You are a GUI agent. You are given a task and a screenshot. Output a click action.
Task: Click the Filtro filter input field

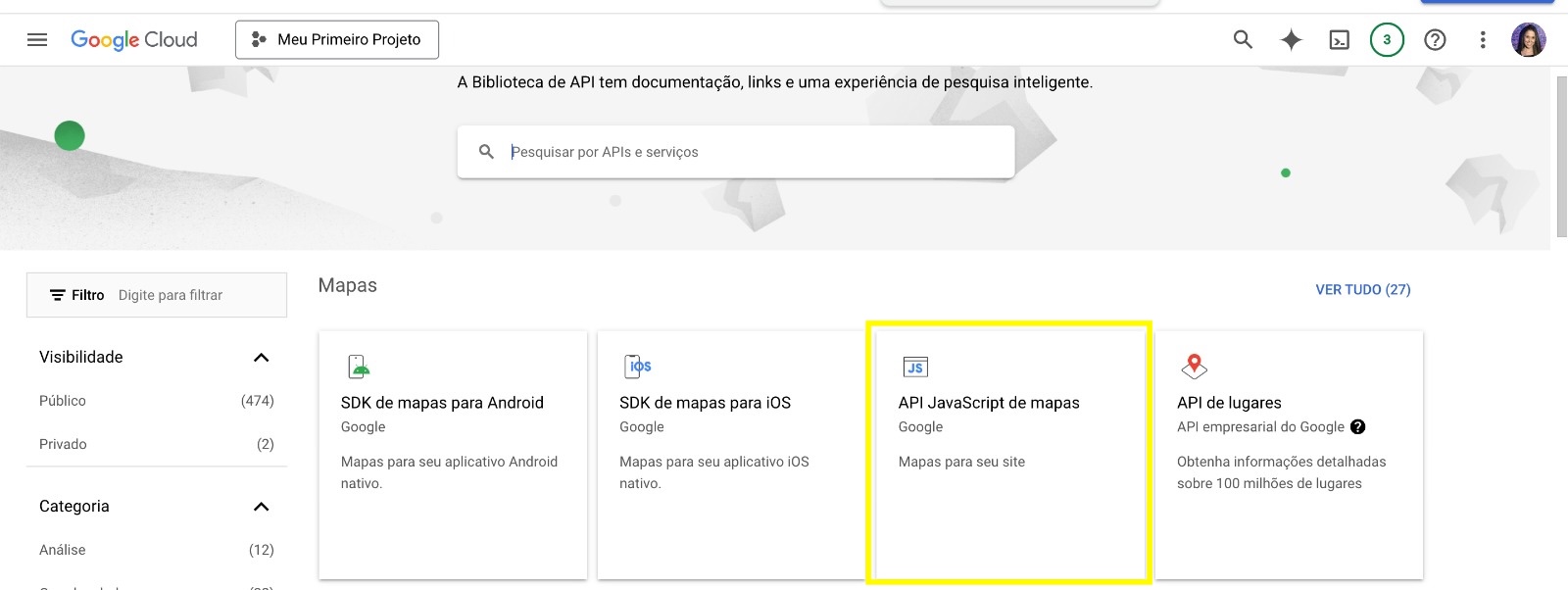[x=157, y=295]
